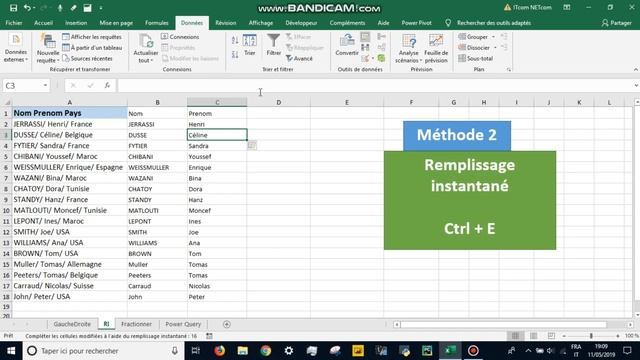
Task: Toggle the Filtrer funnel
Action: (273, 45)
